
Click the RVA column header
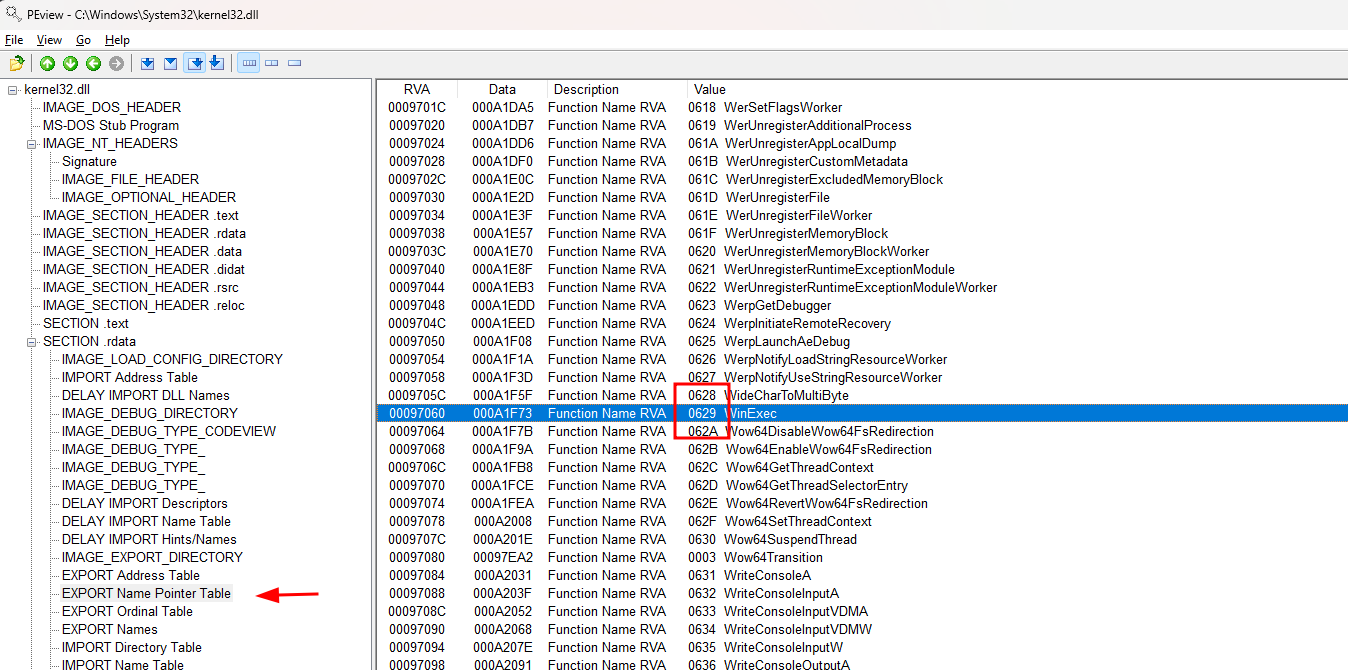tap(416, 90)
